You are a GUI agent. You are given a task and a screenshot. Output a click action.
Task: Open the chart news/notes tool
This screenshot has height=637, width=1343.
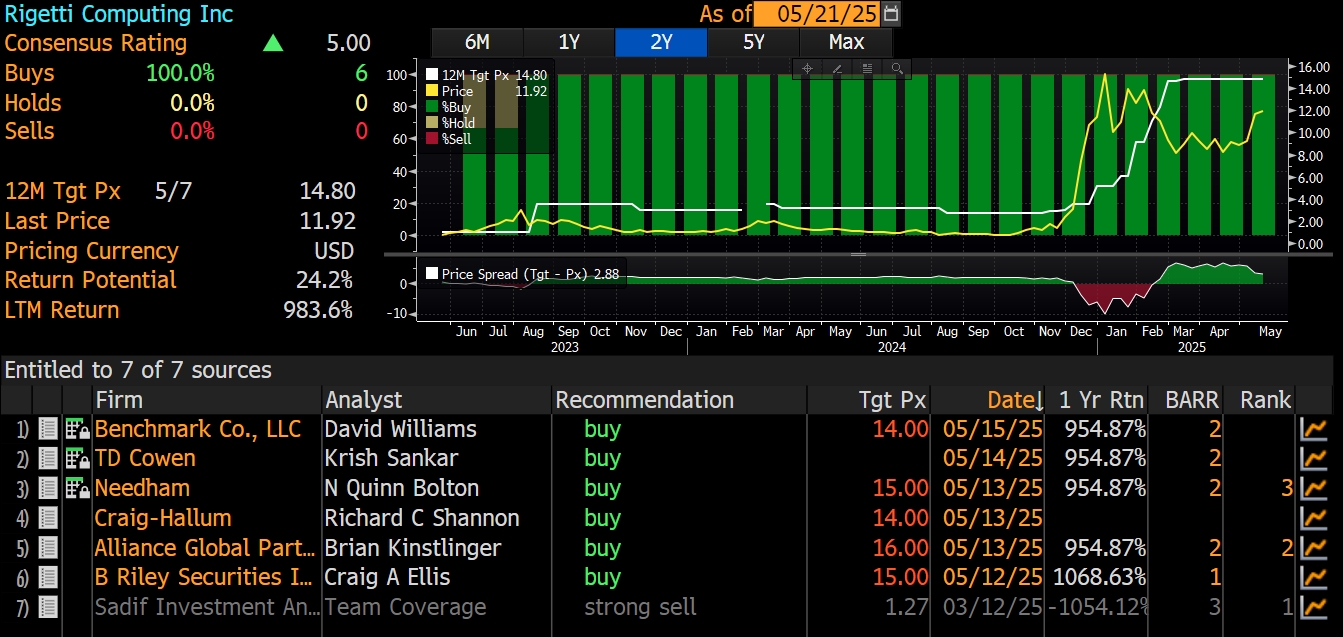pos(866,68)
